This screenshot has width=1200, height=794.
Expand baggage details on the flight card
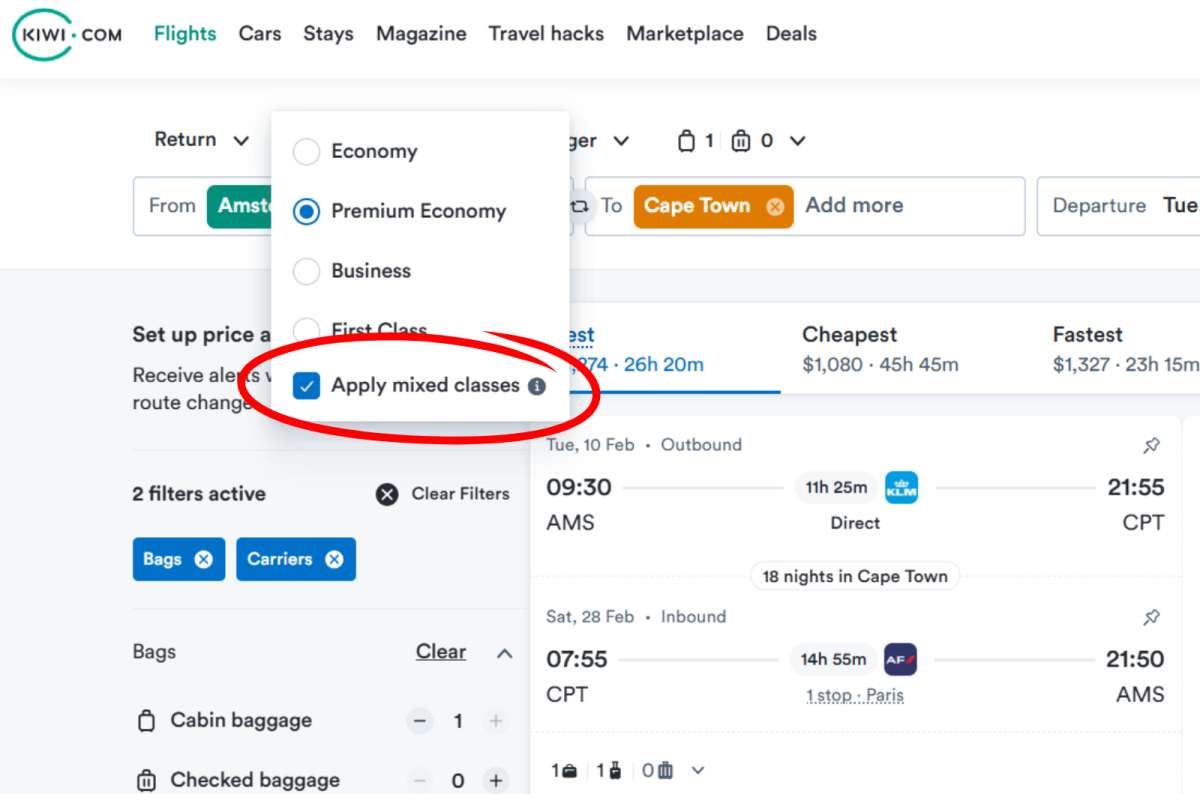coord(696,770)
